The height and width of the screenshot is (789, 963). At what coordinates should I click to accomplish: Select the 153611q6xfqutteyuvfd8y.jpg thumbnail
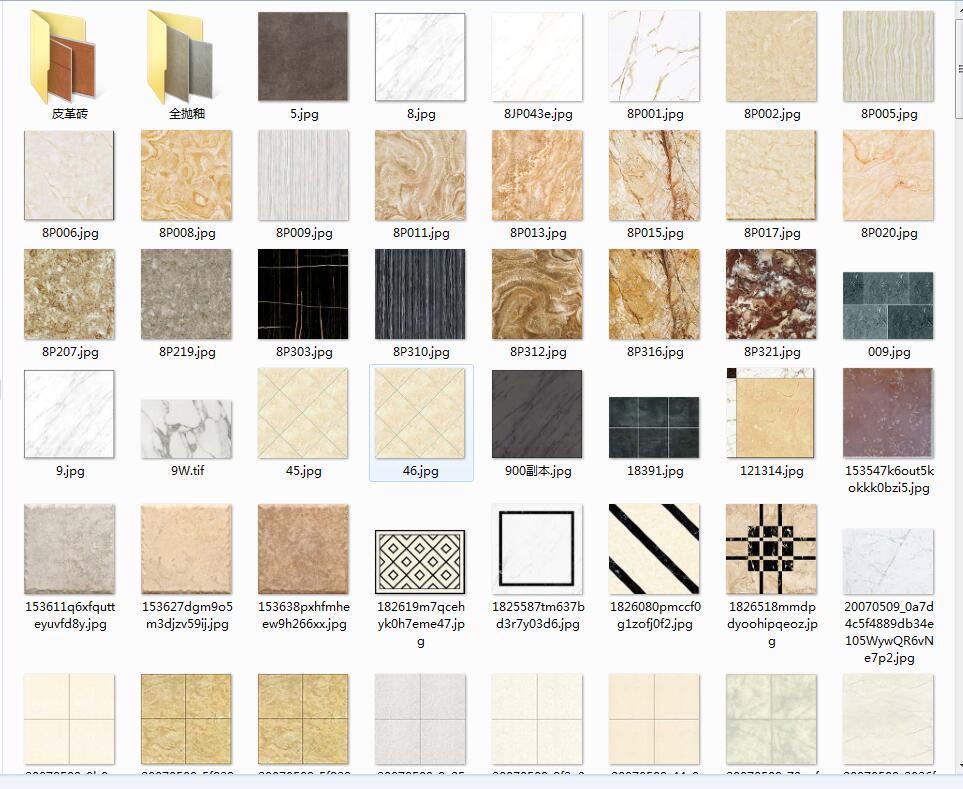coord(69,549)
